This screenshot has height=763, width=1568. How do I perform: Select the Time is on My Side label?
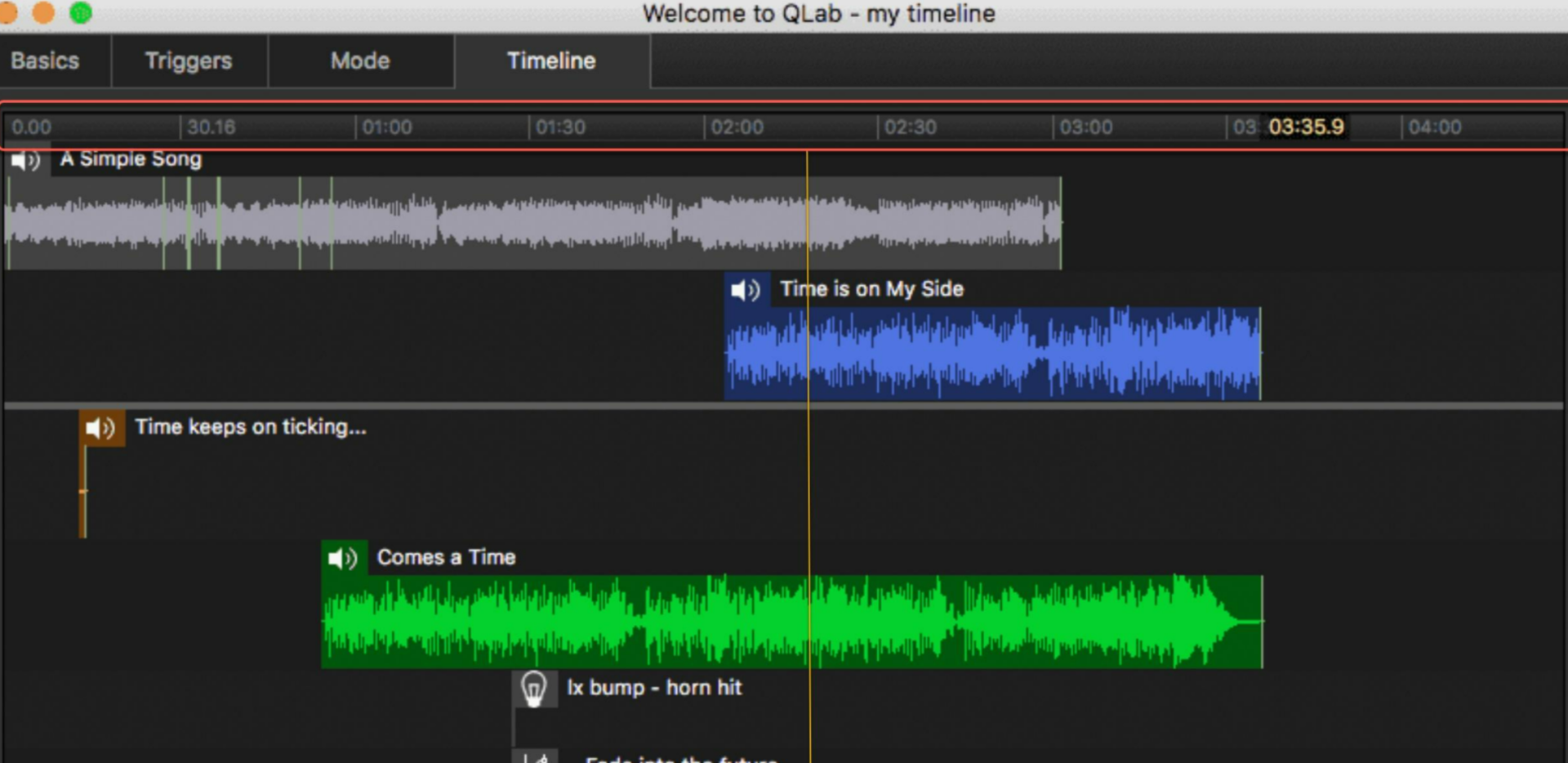pyautogui.click(x=871, y=289)
